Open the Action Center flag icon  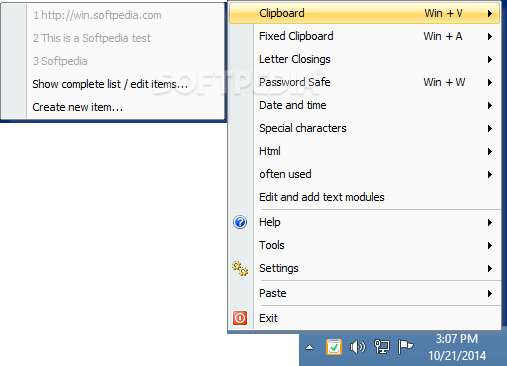(405, 347)
